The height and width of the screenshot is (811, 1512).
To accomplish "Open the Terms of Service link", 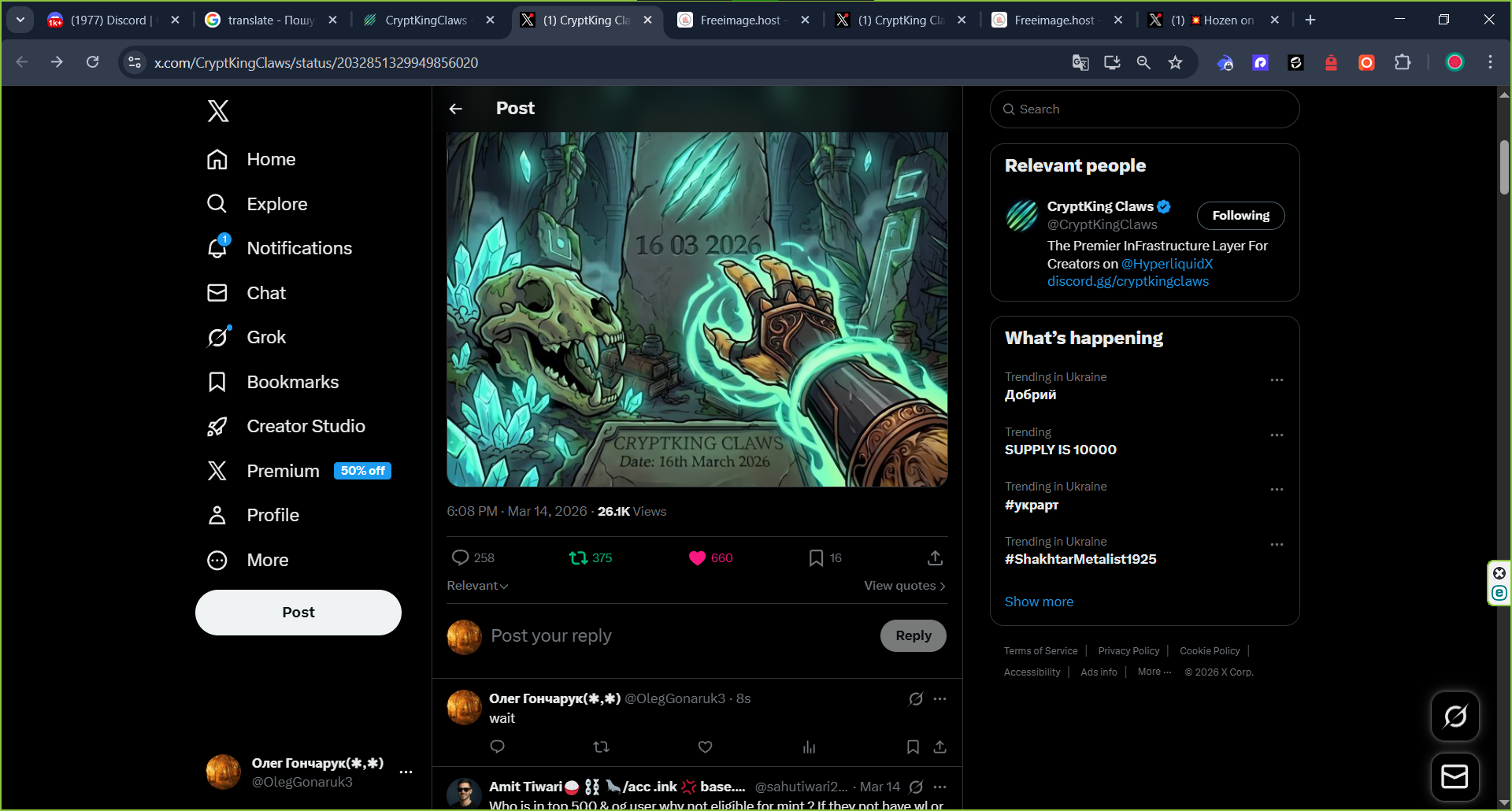I will tap(1040, 651).
